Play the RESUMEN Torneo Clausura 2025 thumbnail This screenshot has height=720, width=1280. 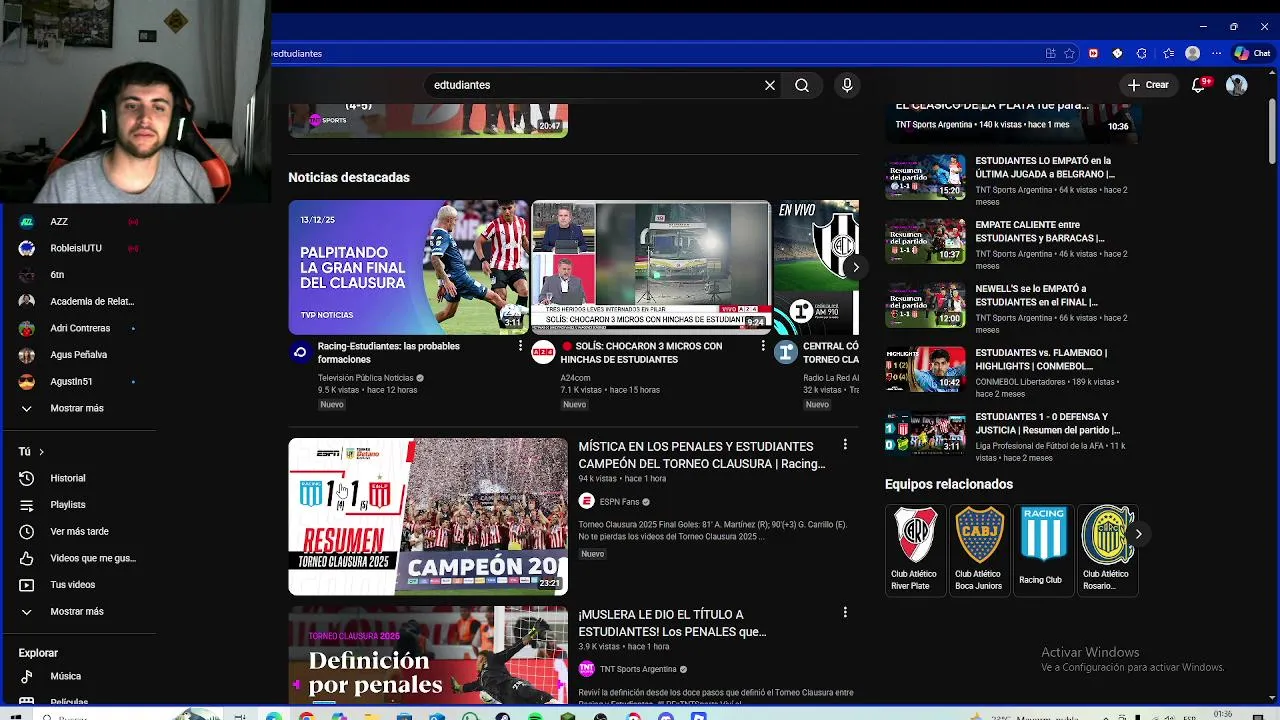point(428,517)
